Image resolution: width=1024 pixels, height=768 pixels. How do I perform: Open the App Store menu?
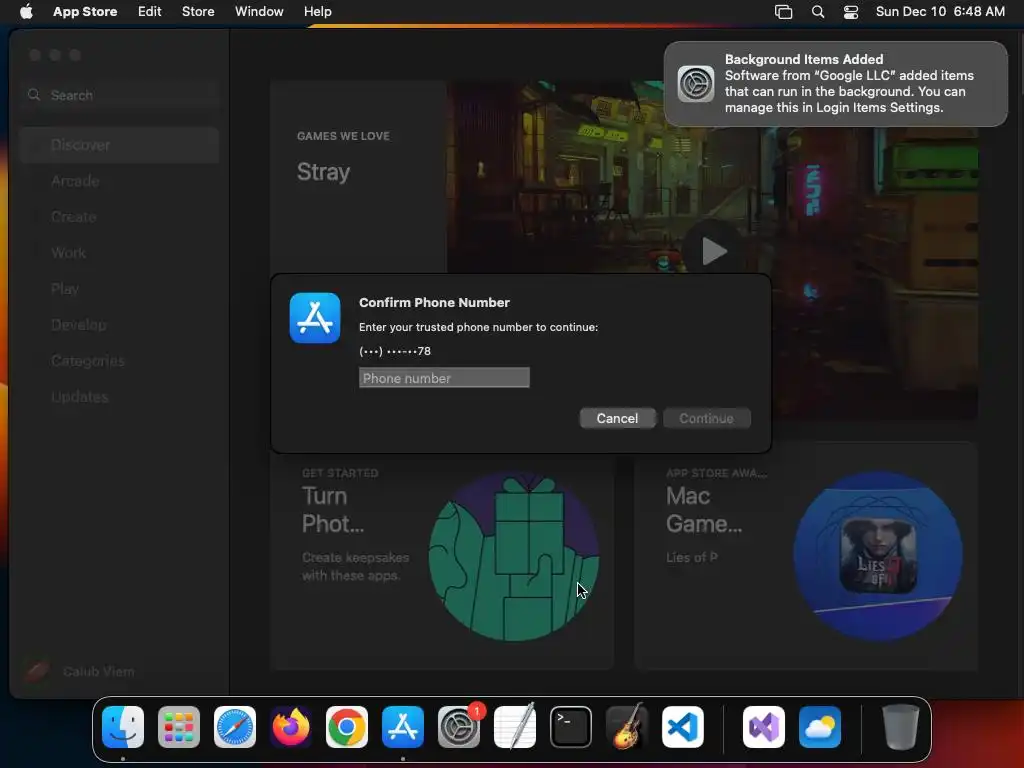point(85,11)
